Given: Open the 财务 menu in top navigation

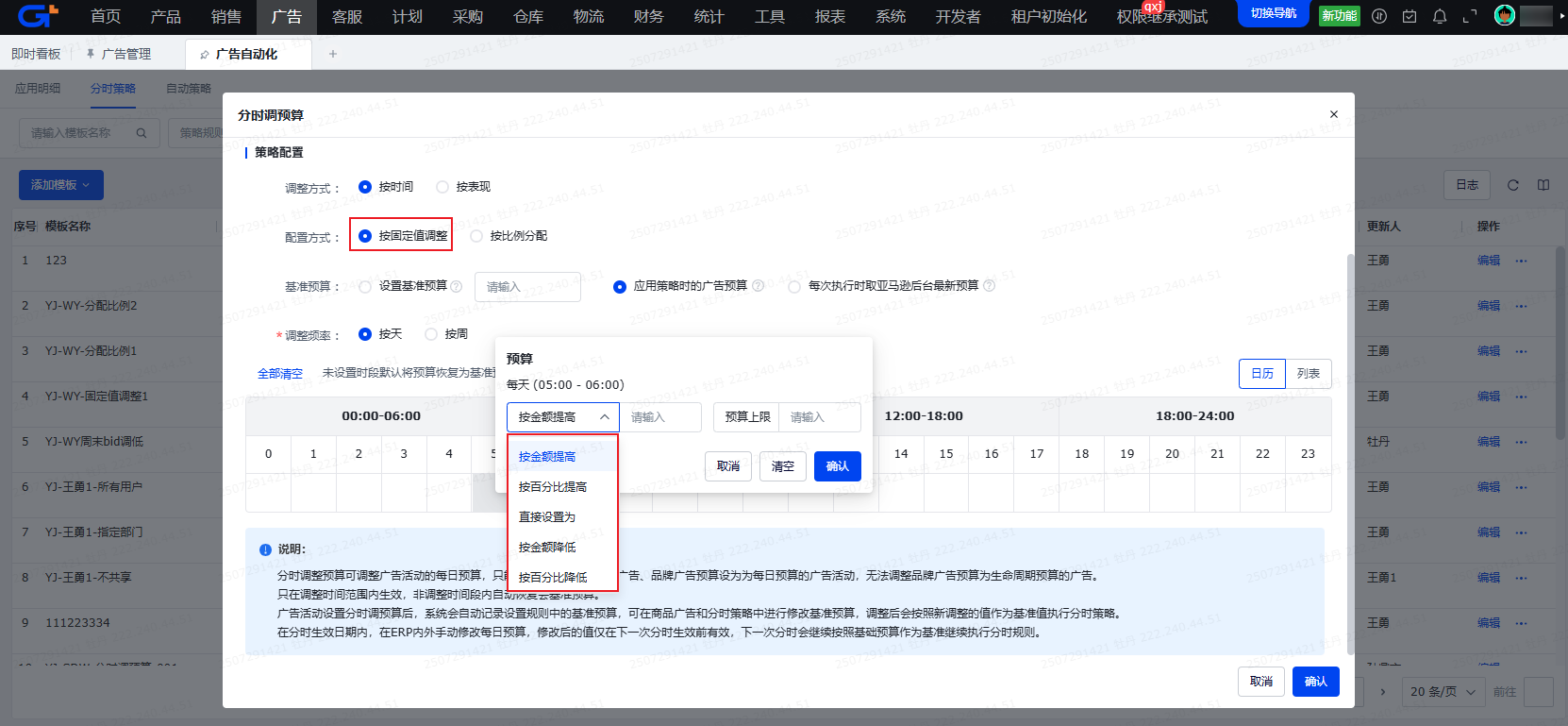Looking at the screenshot, I should 648,16.
